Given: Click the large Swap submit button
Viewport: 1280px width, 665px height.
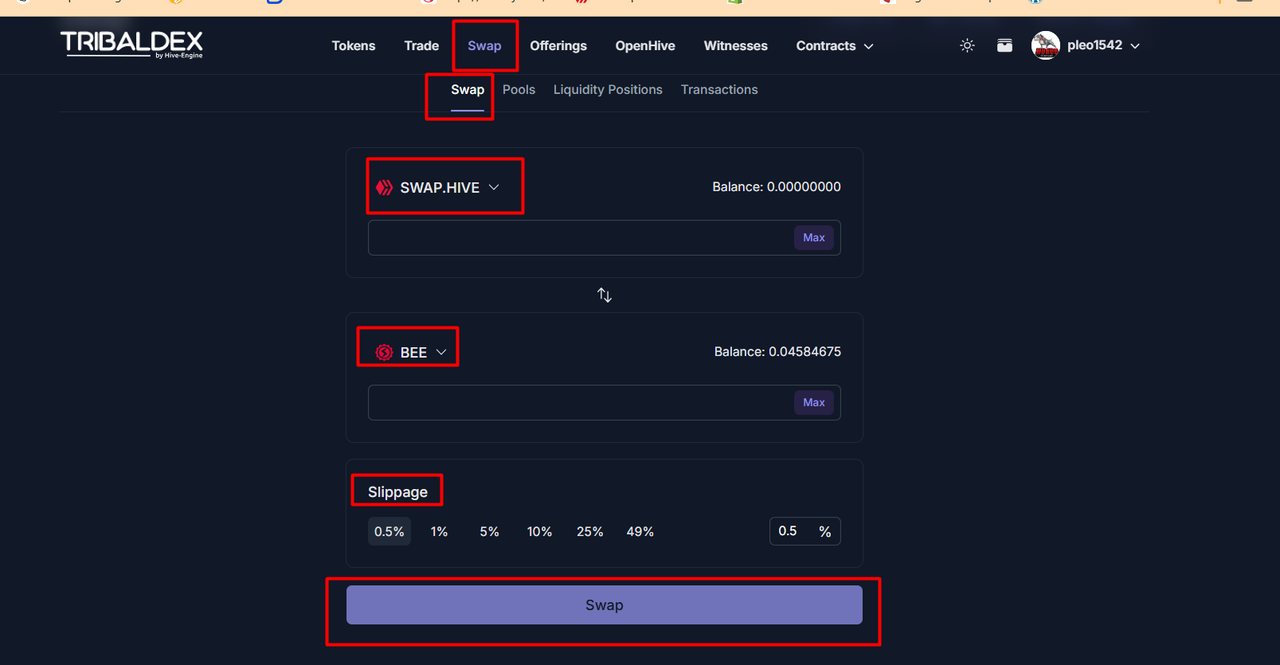Looking at the screenshot, I should pos(604,605).
